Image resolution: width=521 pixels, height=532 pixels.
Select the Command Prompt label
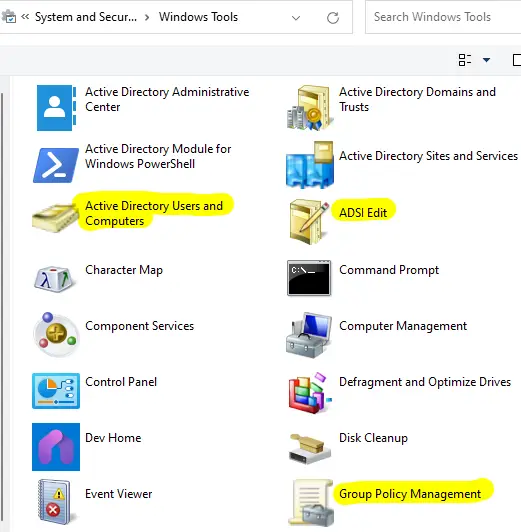click(x=389, y=270)
